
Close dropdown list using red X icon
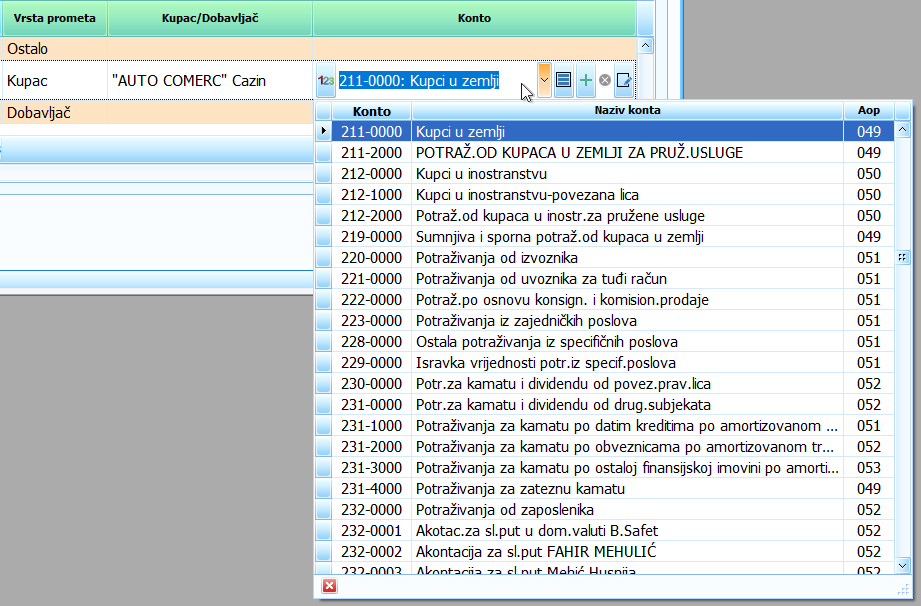329,586
